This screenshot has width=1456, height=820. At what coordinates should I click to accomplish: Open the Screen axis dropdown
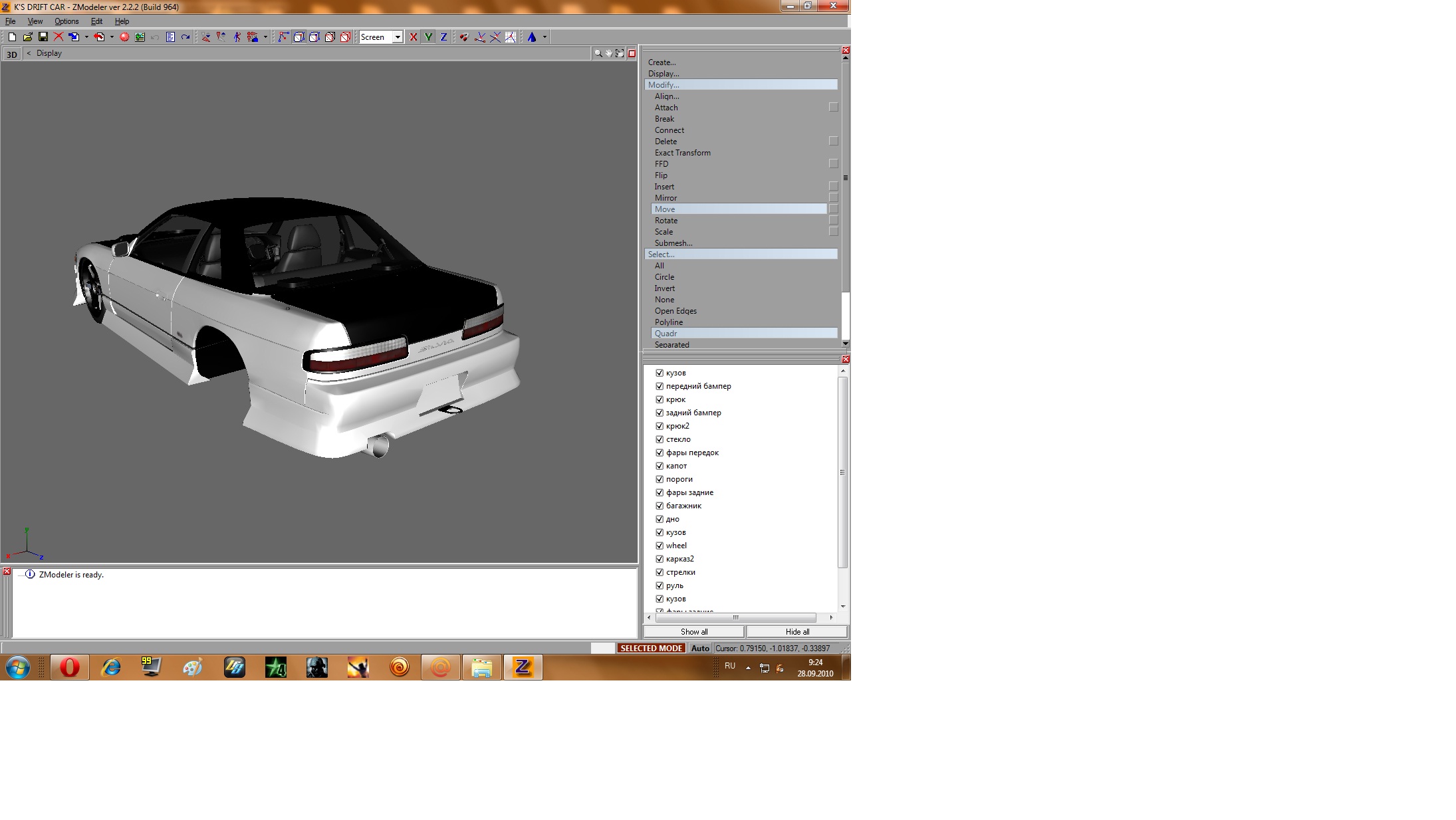click(x=398, y=37)
